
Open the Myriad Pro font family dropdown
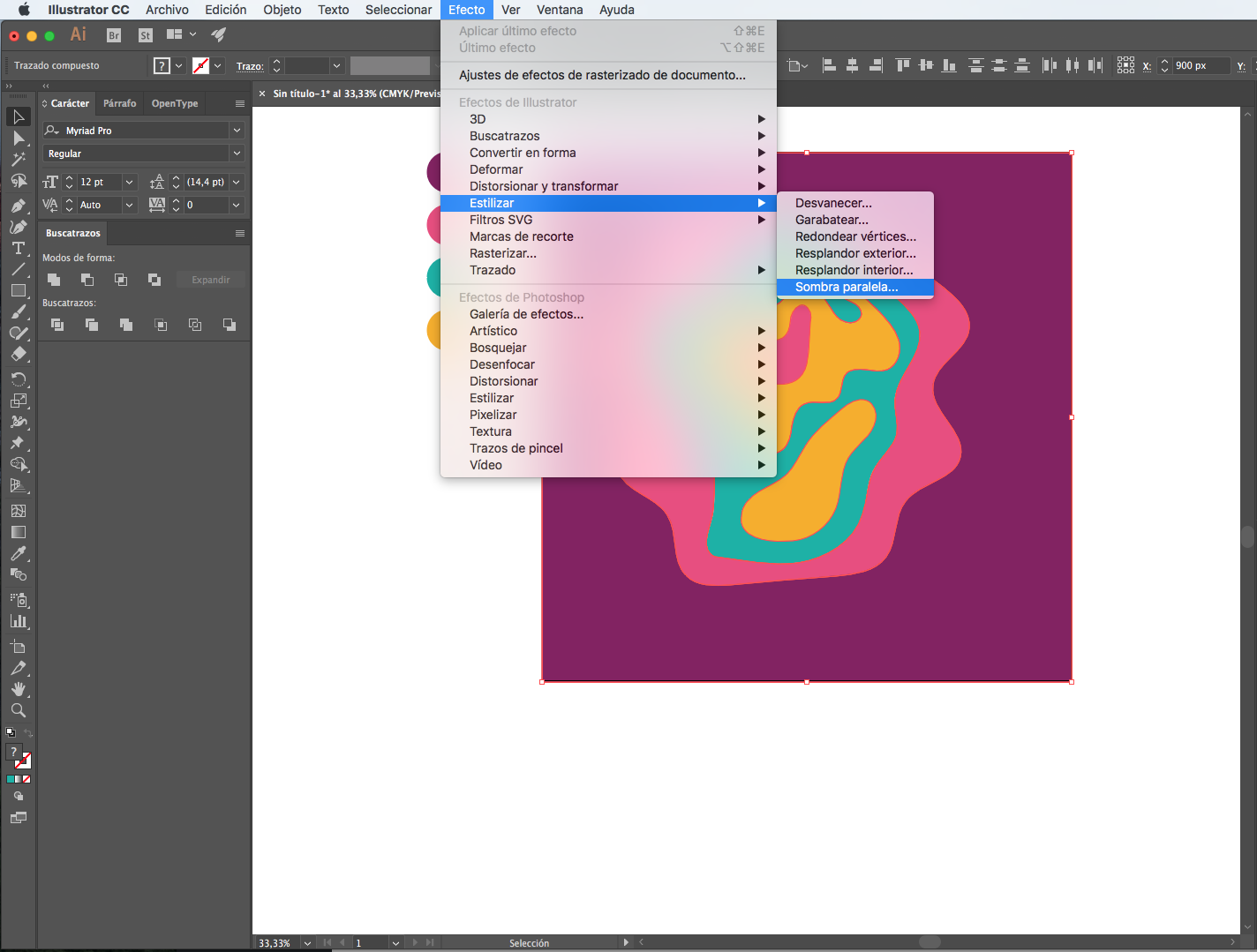point(237,131)
